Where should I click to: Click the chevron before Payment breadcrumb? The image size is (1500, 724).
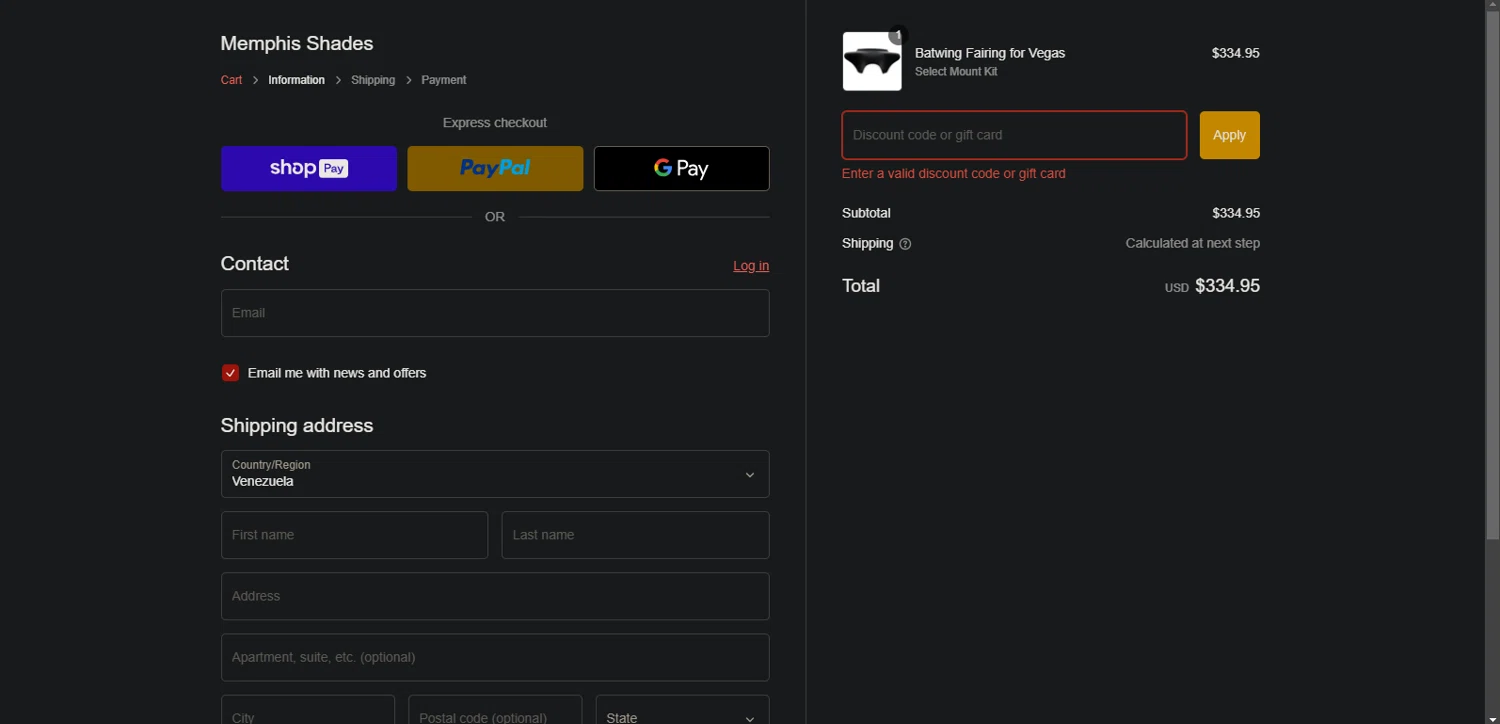[408, 80]
